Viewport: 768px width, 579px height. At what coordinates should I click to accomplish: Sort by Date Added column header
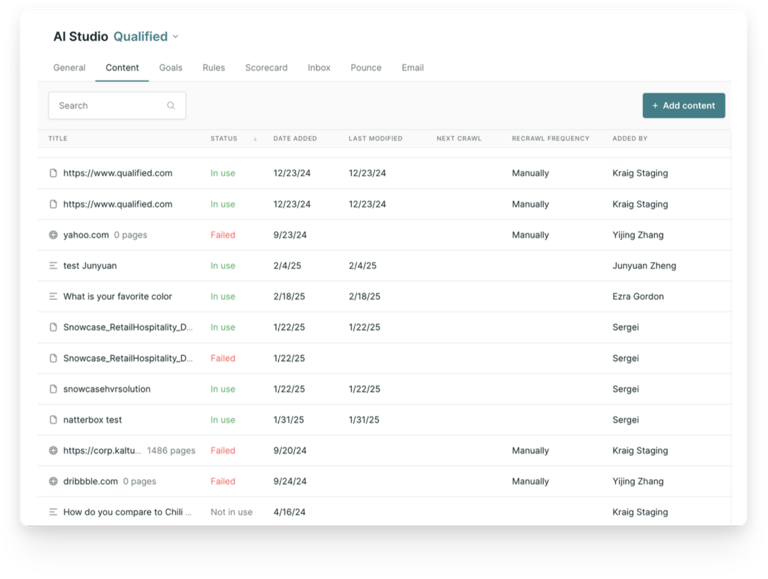(x=295, y=139)
